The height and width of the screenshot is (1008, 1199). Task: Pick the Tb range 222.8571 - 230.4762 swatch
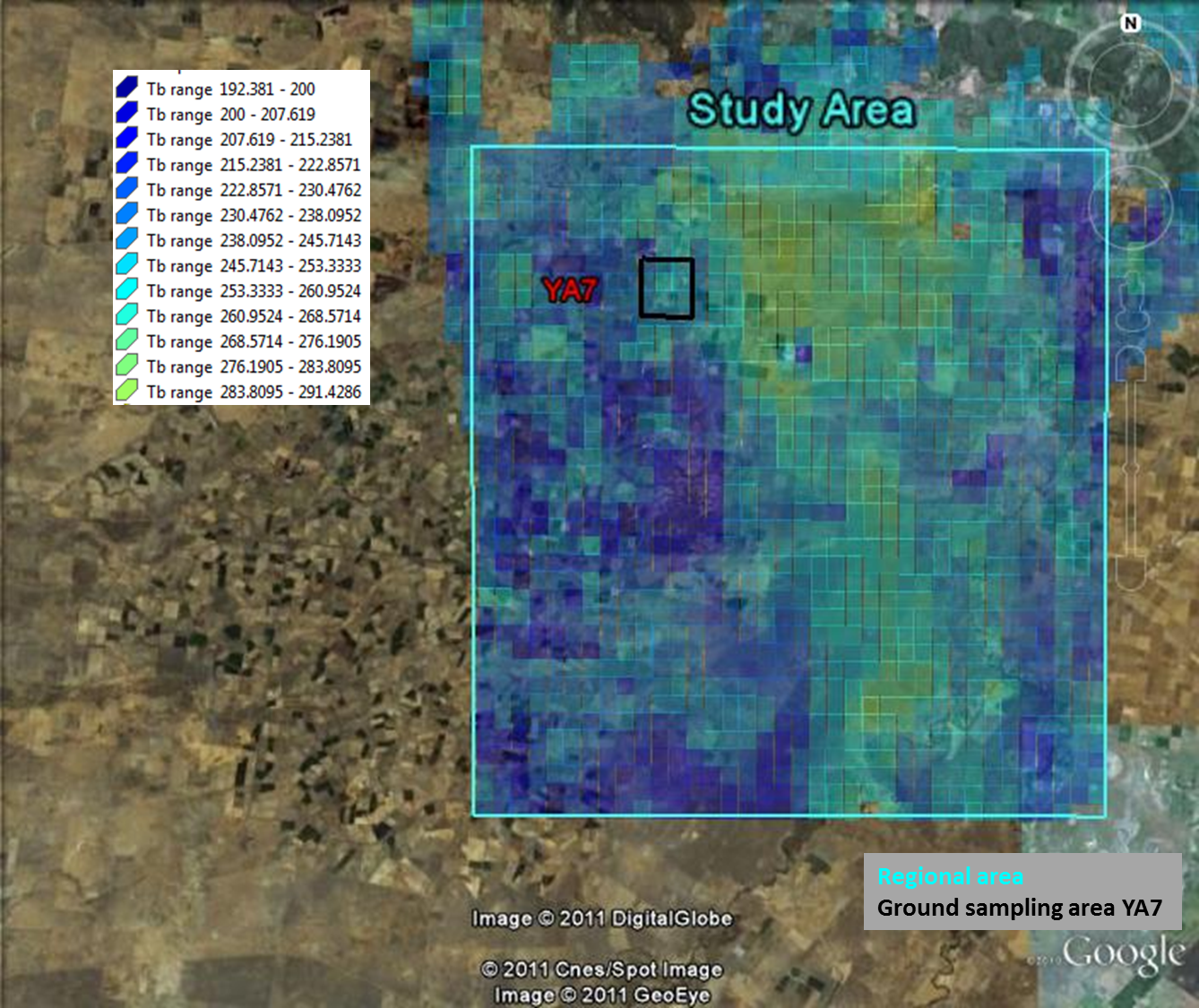(126, 189)
